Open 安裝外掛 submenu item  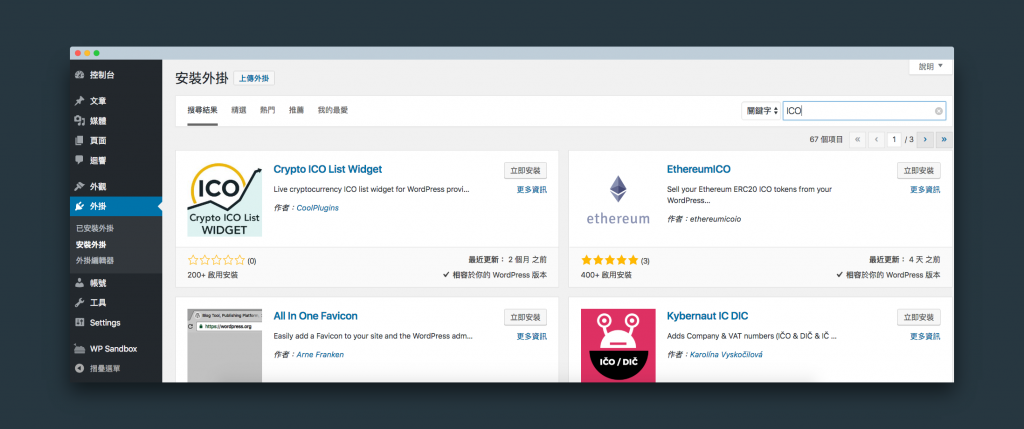91,245
